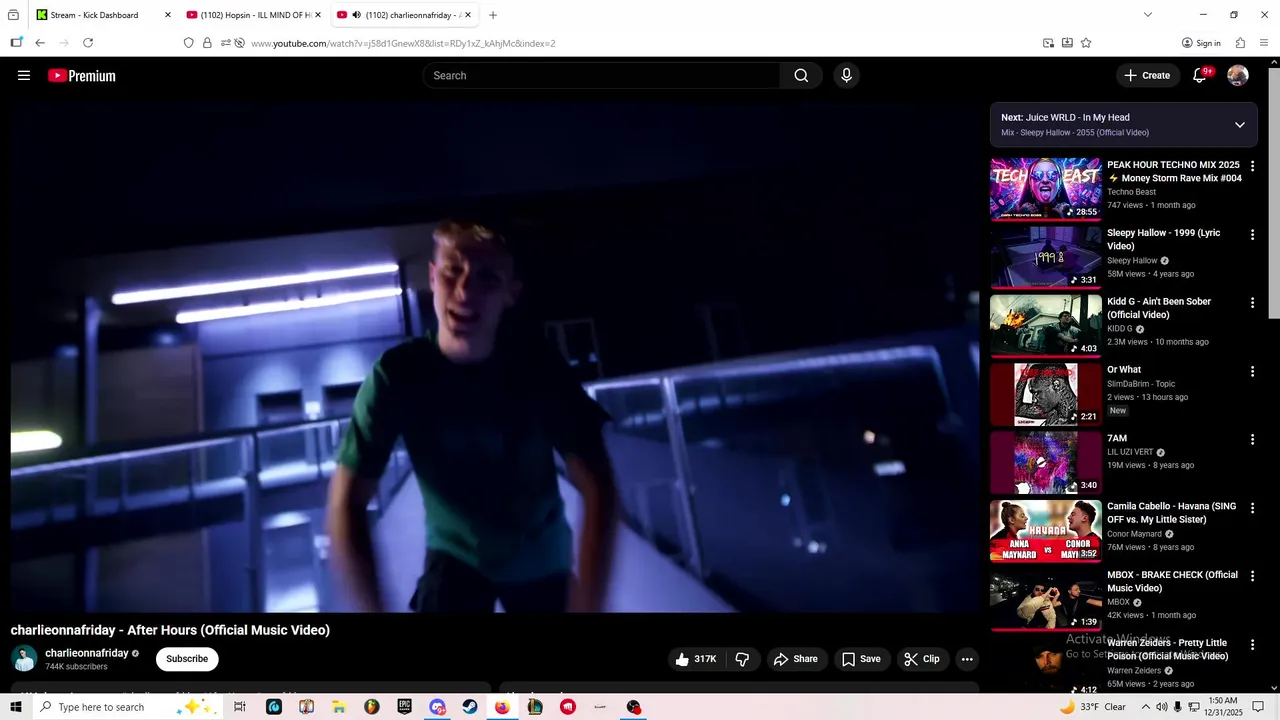Open Steam from the Windows taskbar

tap(469, 707)
